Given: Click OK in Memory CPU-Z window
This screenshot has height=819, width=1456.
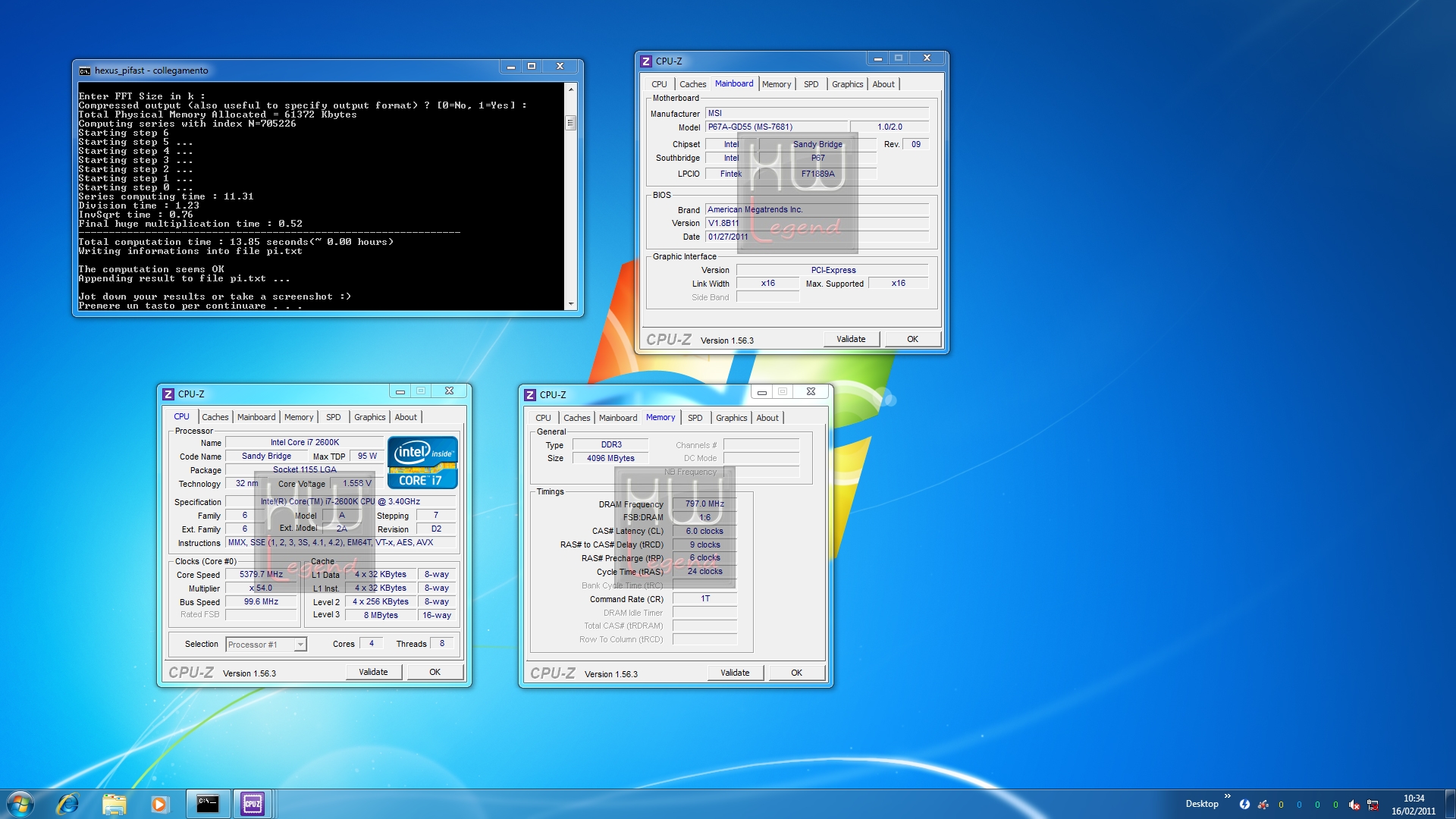Looking at the screenshot, I should tap(796, 673).
